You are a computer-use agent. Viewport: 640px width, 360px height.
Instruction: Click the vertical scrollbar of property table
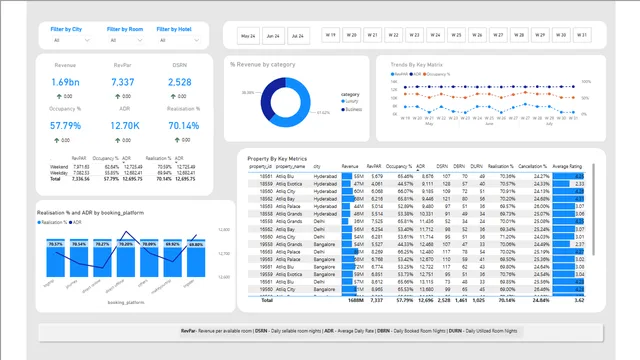click(x=593, y=210)
